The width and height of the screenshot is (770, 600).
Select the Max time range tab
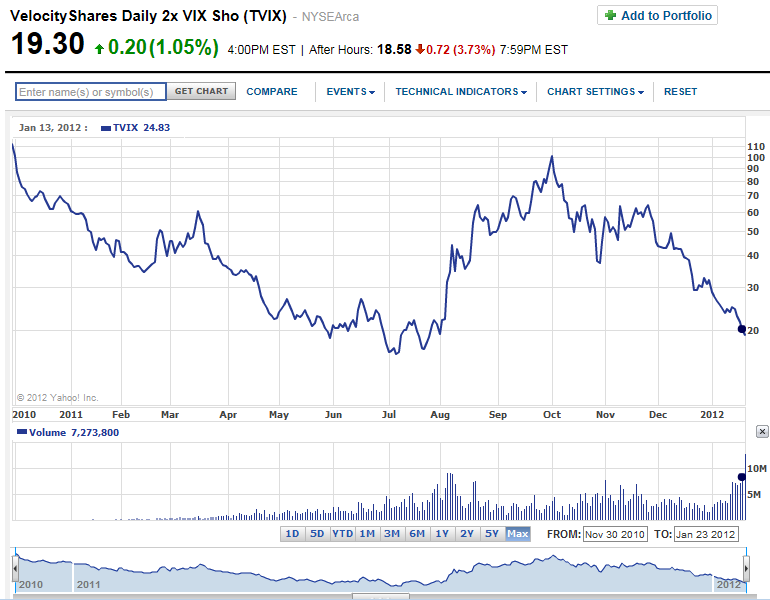click(518, 534)
